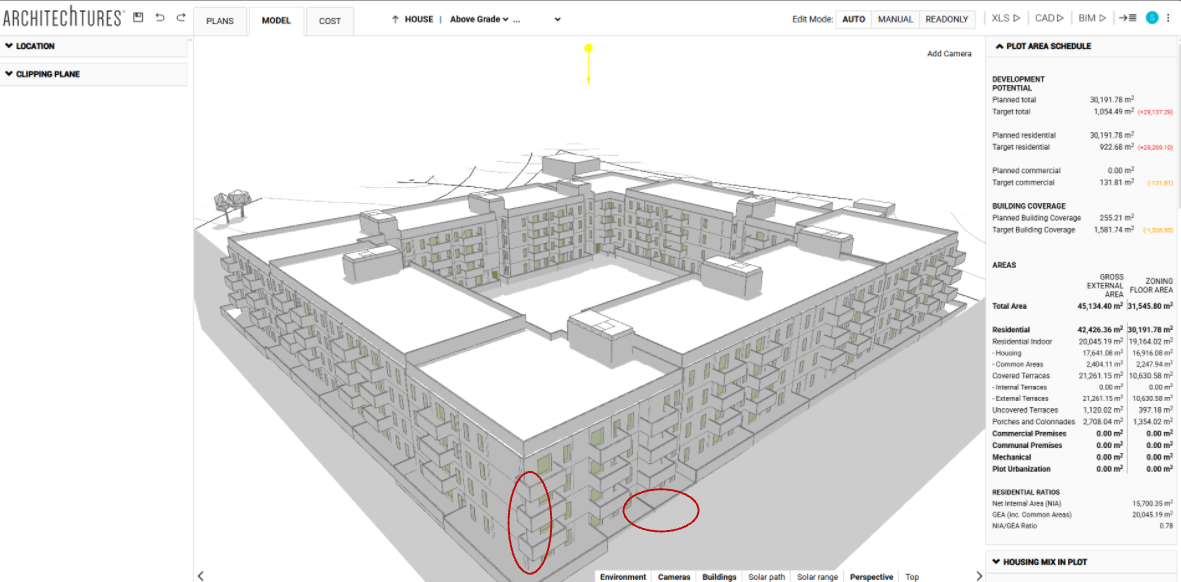Open the PLANS tab

(220, 20)
